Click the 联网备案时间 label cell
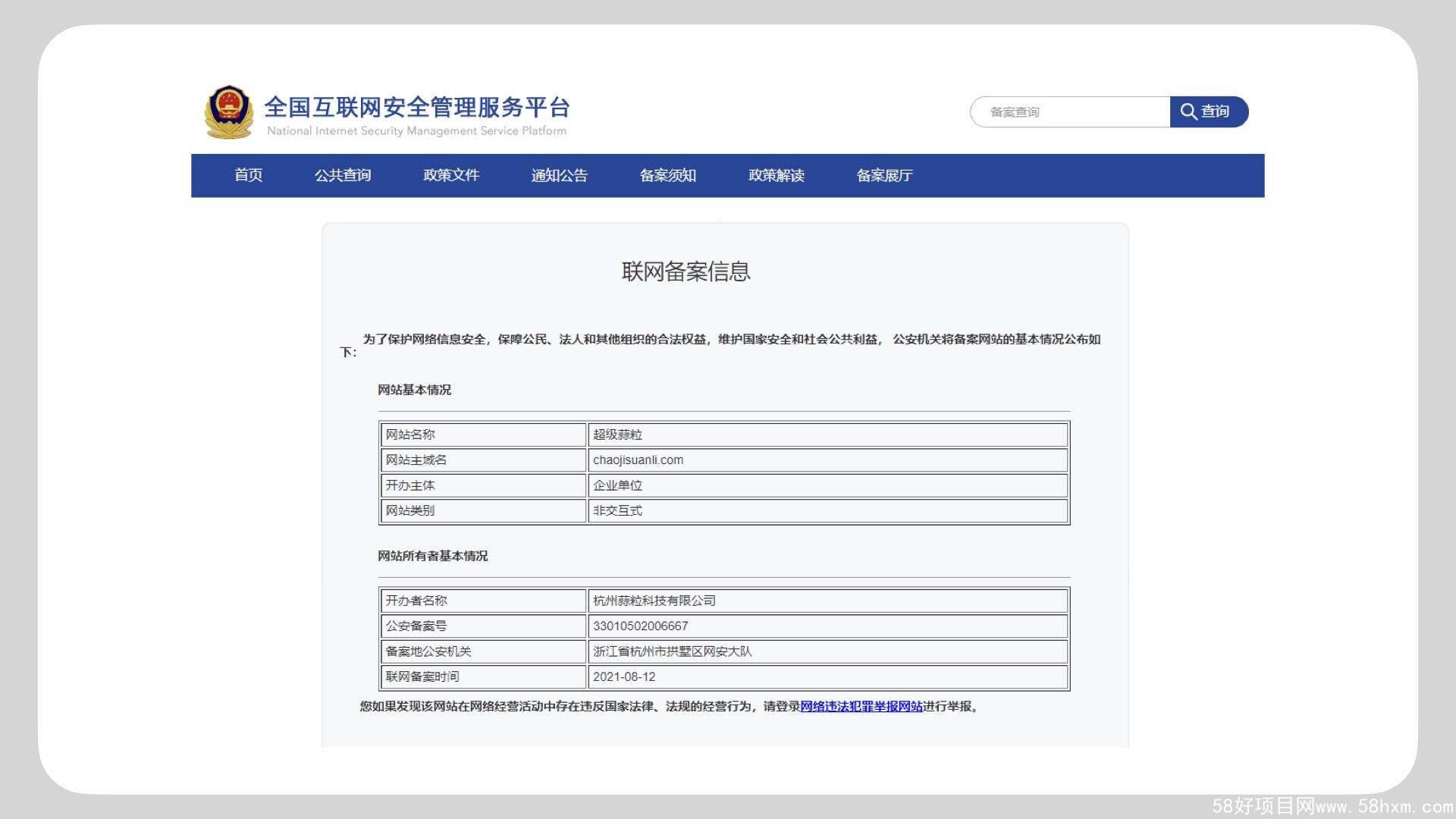Screen dimensions: 1456x819 [x=483, y=676]
